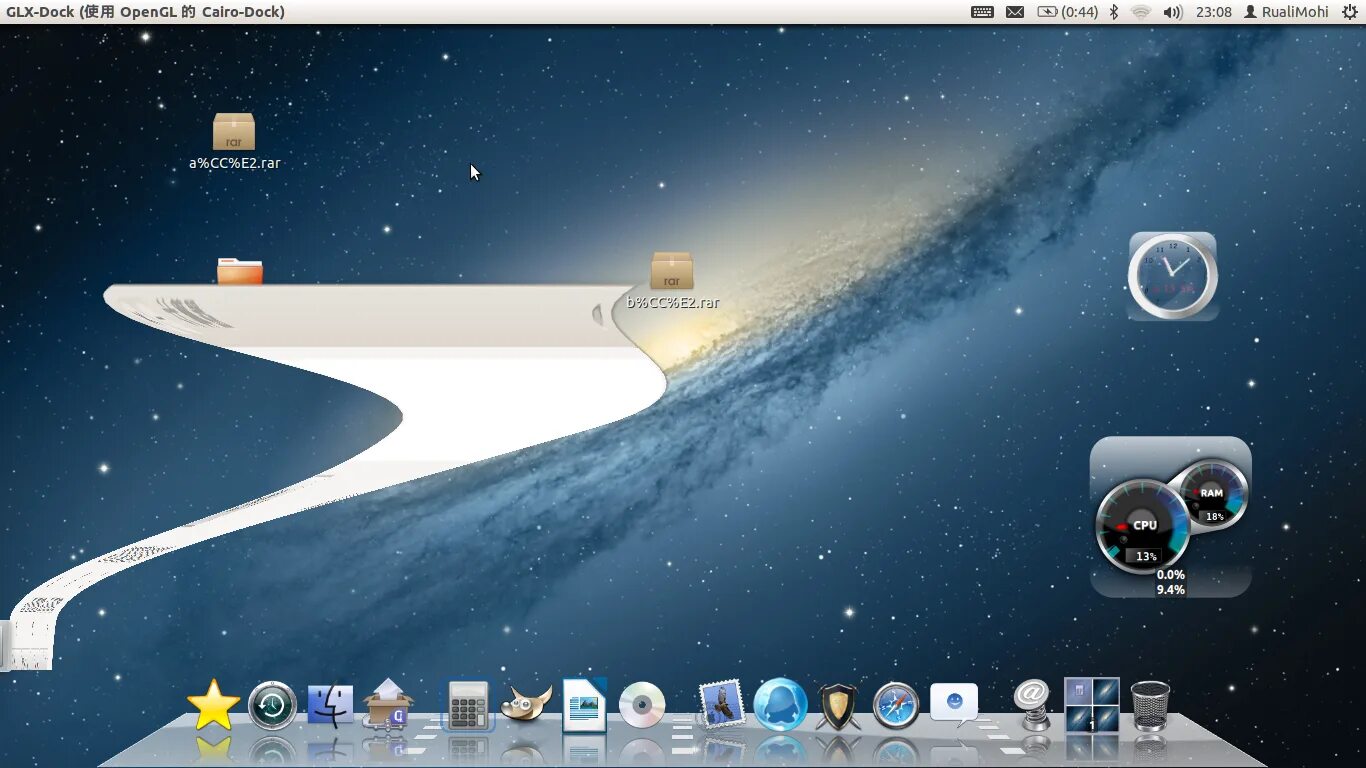Select the a%CC%E2.rar archive on desktop
The height and width of the screenshot is (768, 1366).
tap(234, 141)
